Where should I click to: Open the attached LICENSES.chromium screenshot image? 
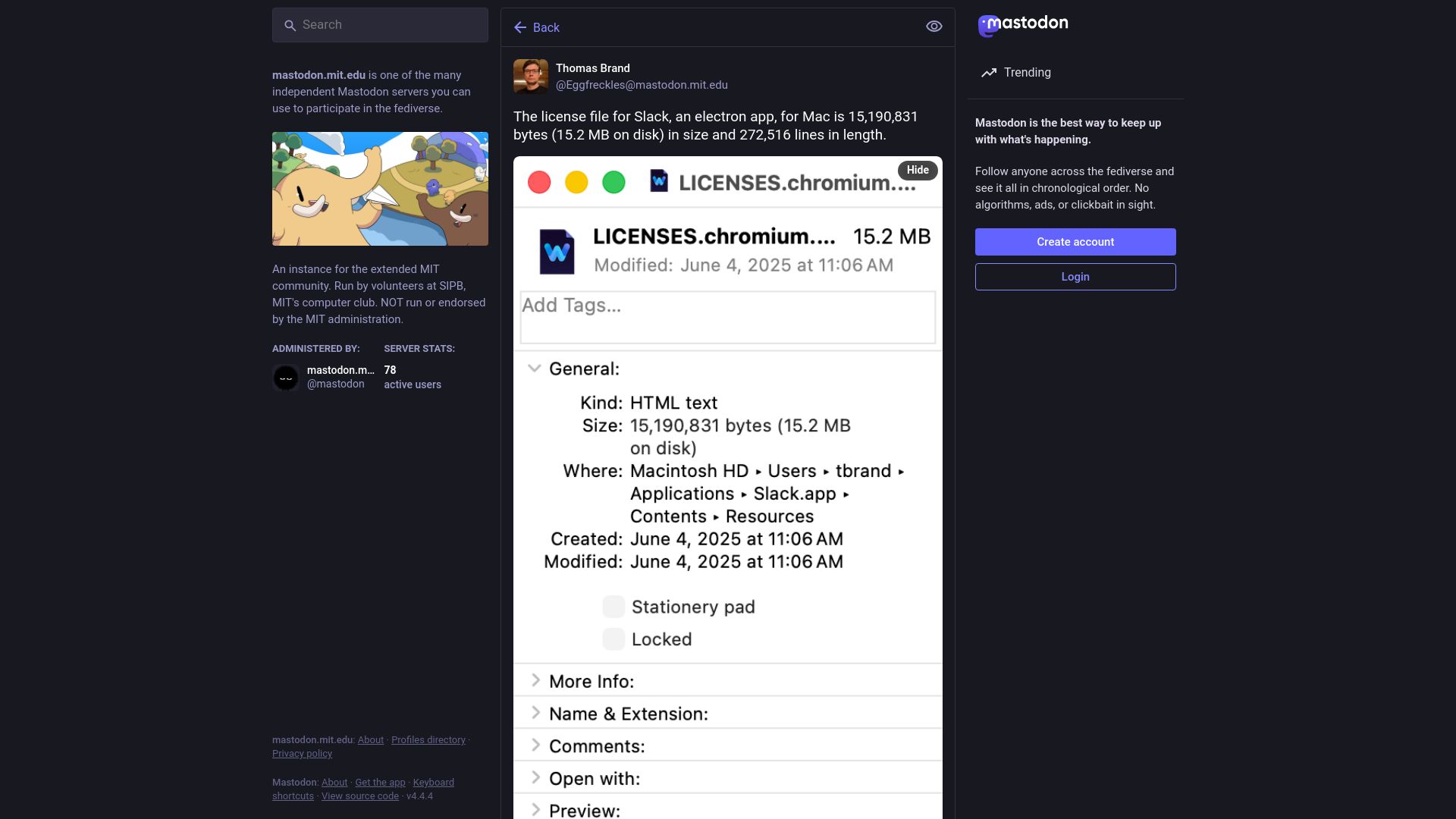pyautogui.click(x=728, y=488)
